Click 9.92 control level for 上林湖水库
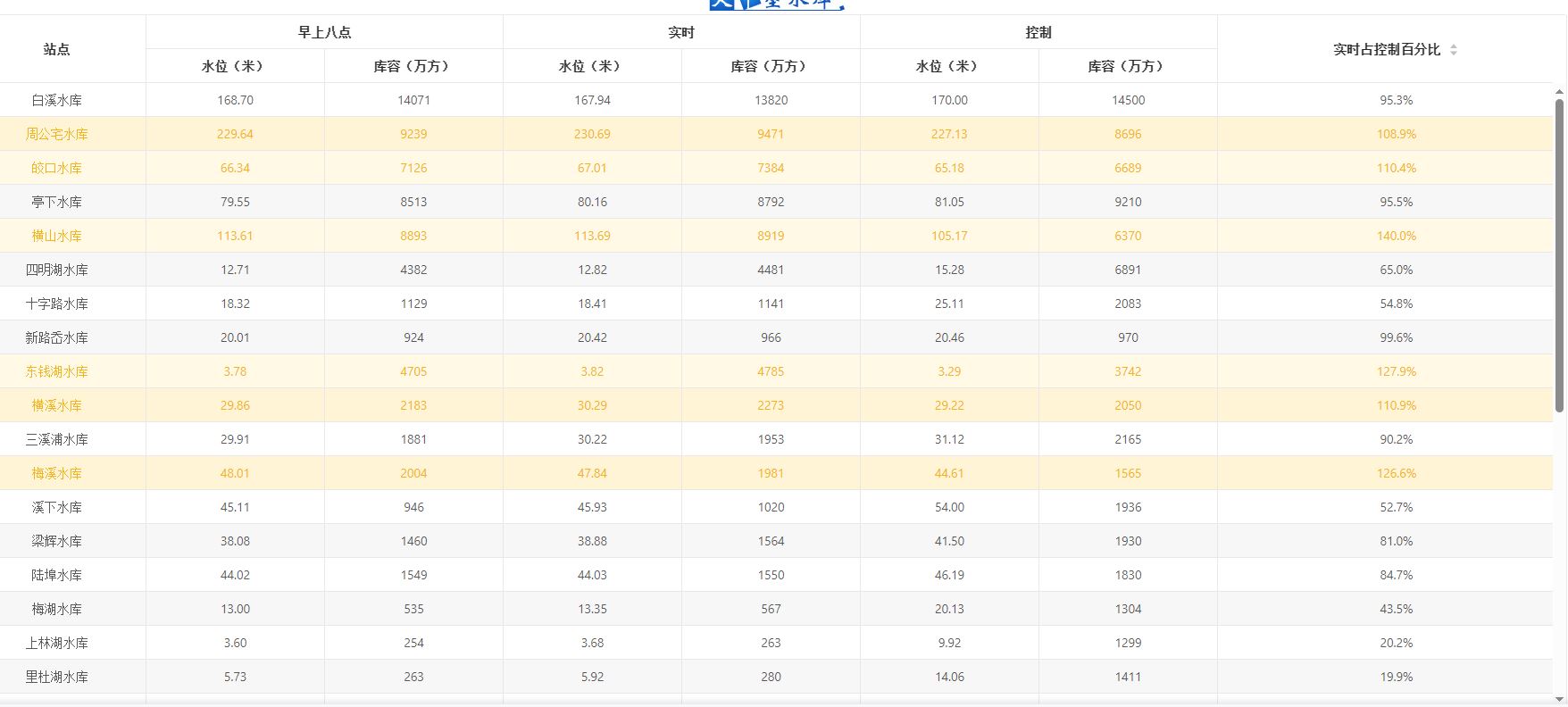 pyautogui.click(x=949, y=643)
